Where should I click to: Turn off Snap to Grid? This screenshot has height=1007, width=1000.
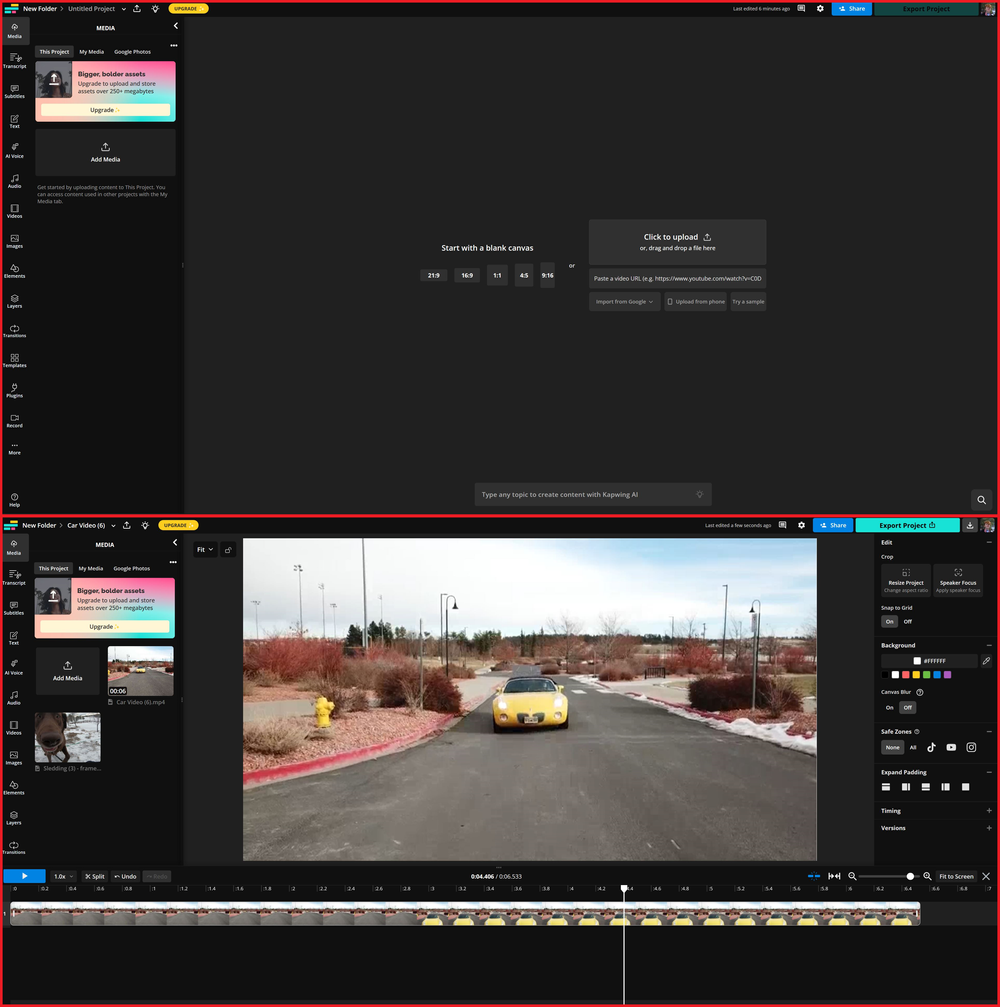pyautogui.click(x=908, y=621)
